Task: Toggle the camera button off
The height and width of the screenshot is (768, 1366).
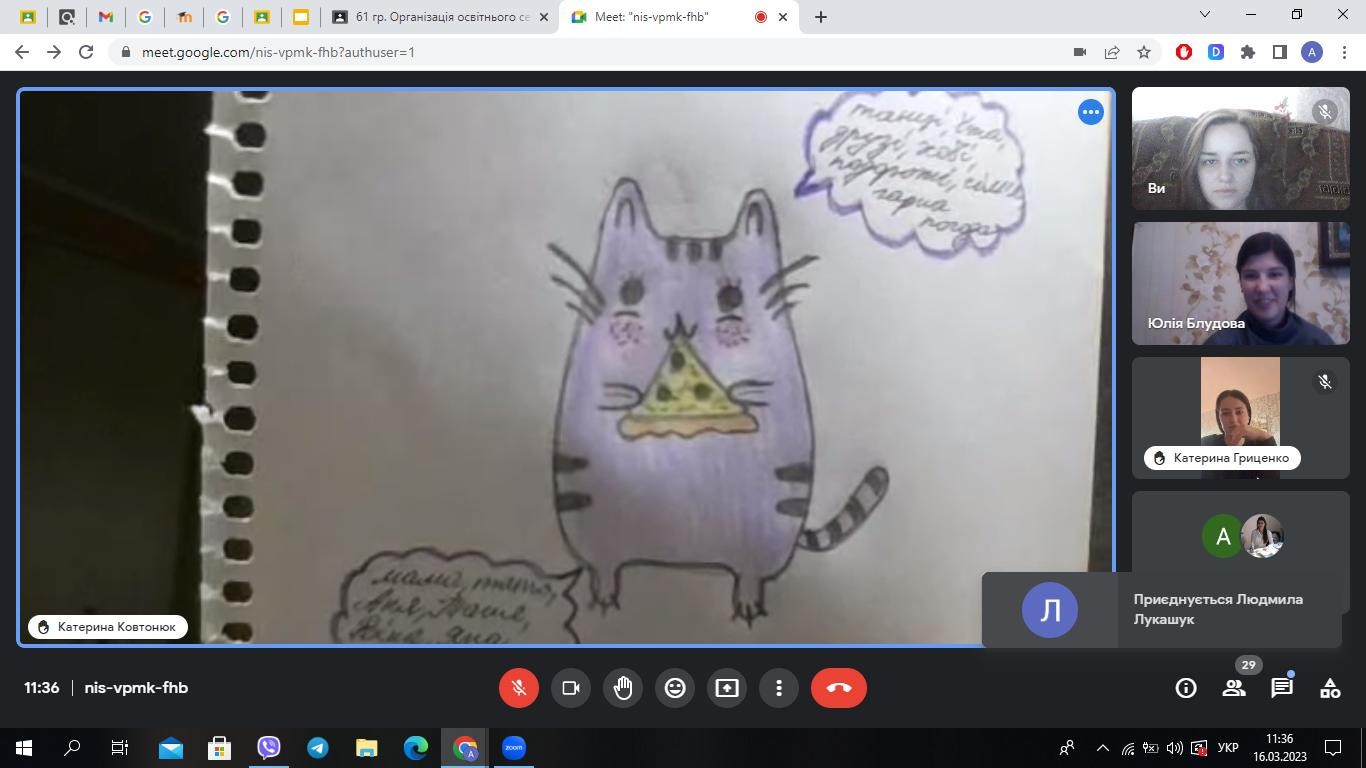Action: pyautogui.click(x=571, y=688)
